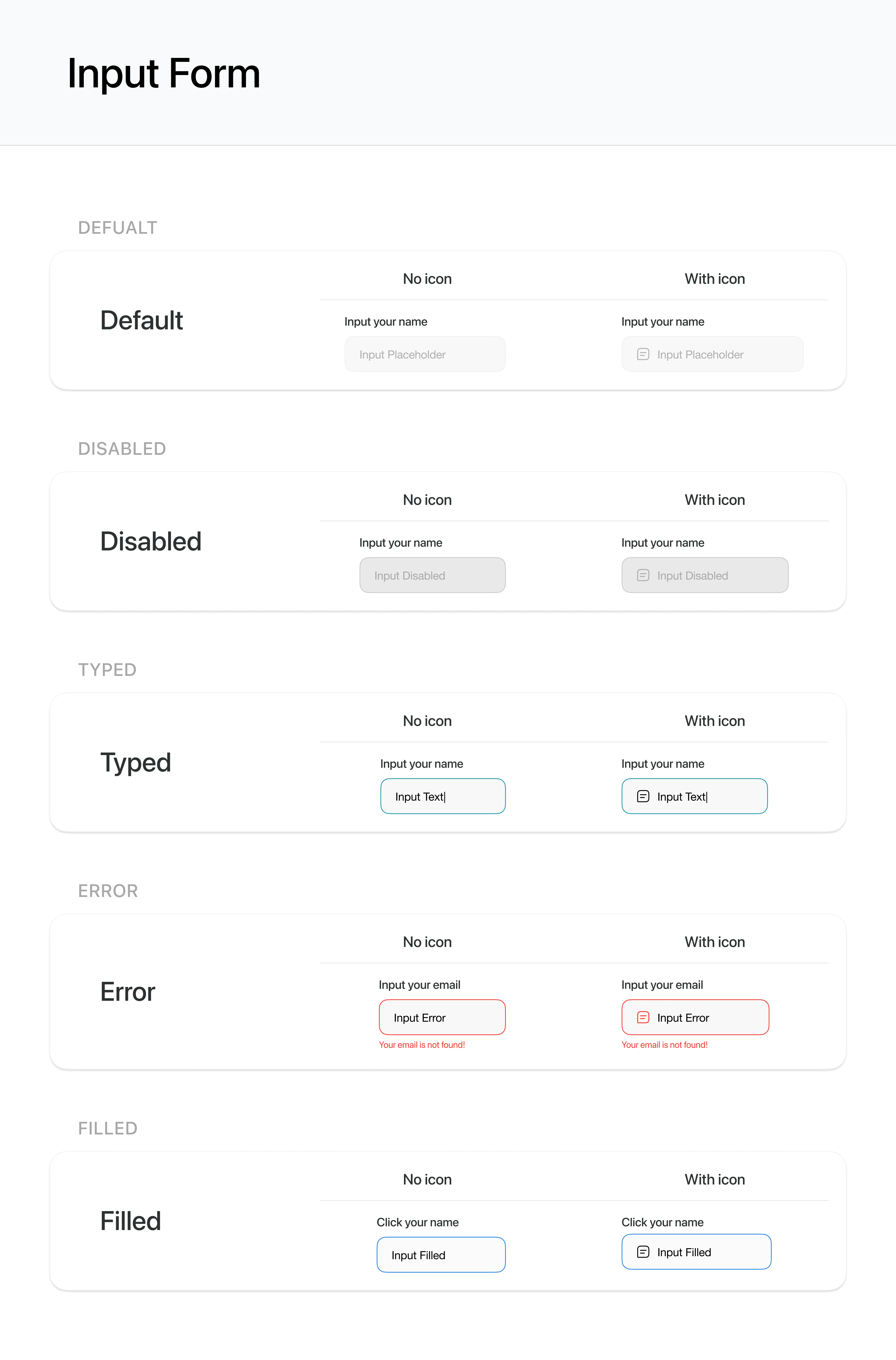This screenshot has width=896, height=1360.
Task: Click the error message under no-icon email
Action: (x=422, y=1045)
